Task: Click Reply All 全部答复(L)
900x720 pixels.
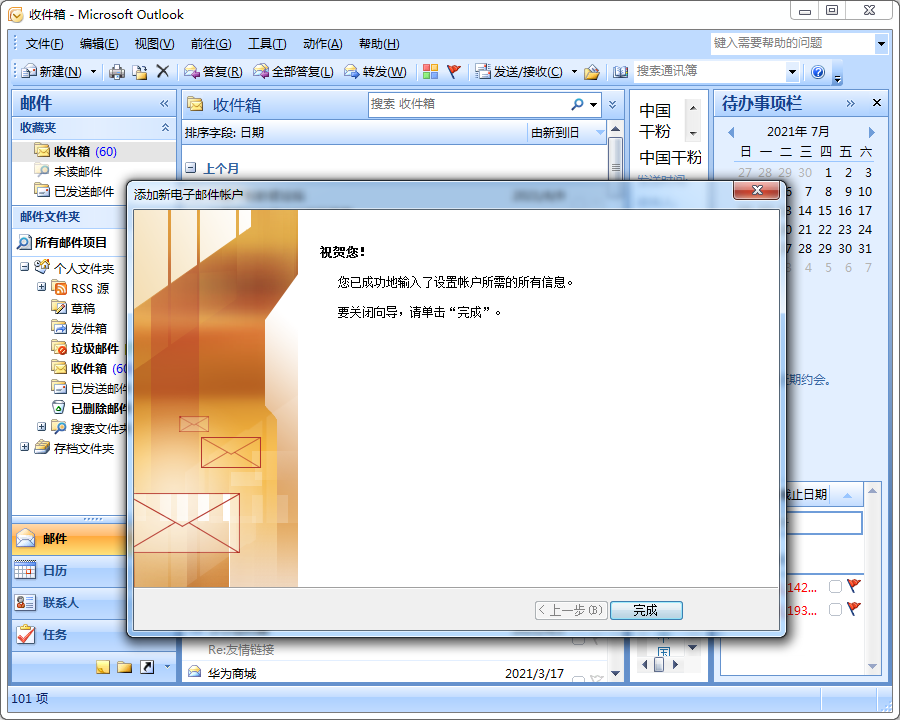Action: click(293, 72)
